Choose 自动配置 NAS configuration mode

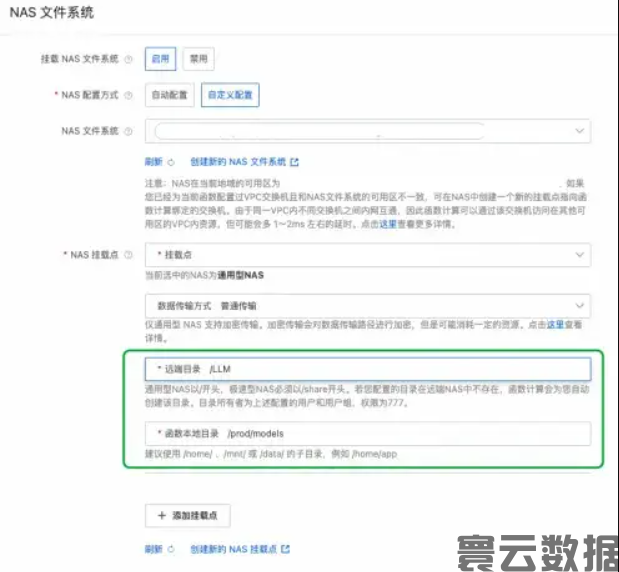170,95
